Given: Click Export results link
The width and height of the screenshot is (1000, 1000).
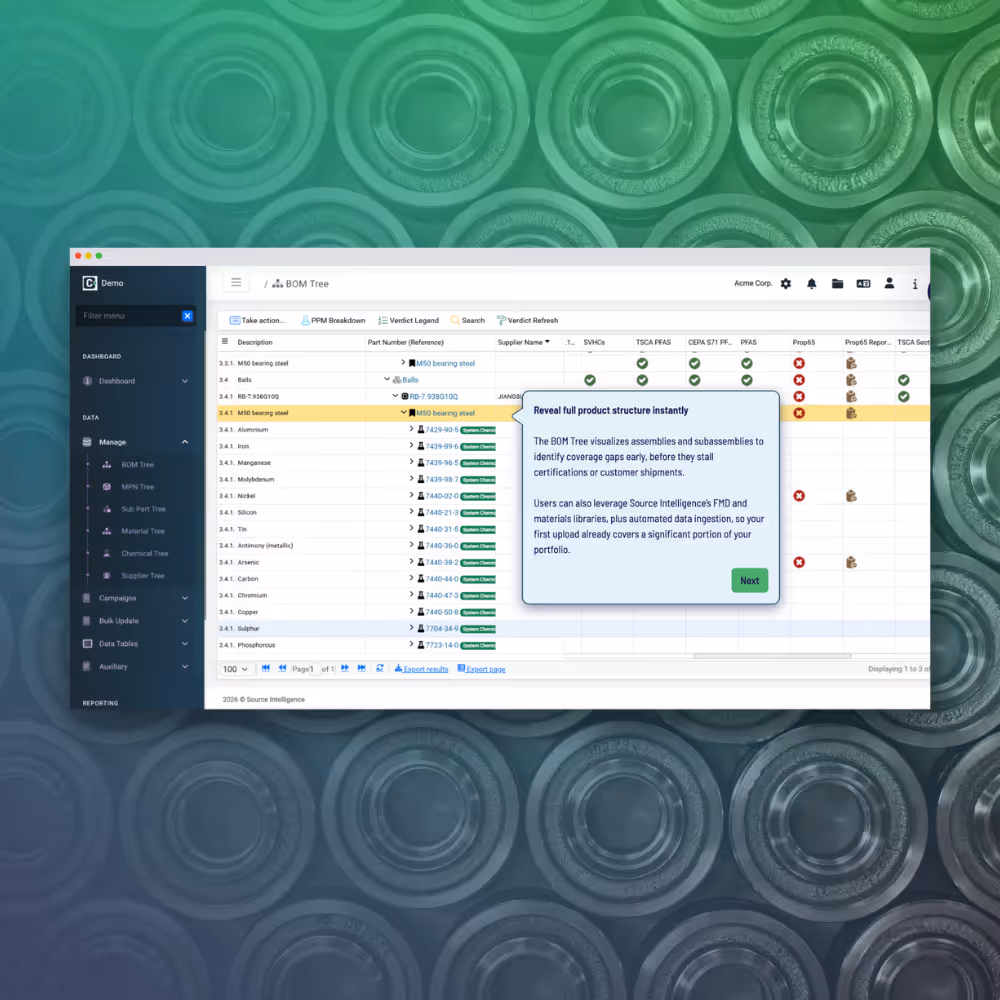Looking at the screenshot, I should pyautogui.click(x=421, y=669).
